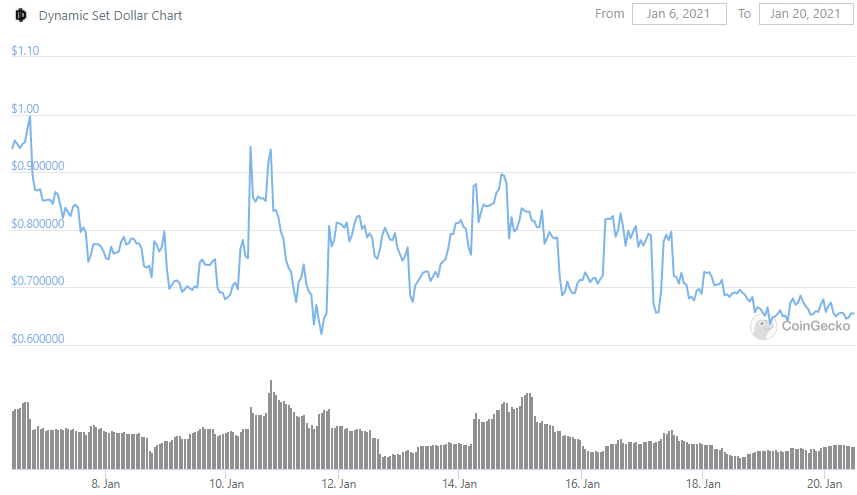The height and width of the screenshot is (495, 857).
Task: Select the 20. Jan date label
Action: (x=825, y=484)
